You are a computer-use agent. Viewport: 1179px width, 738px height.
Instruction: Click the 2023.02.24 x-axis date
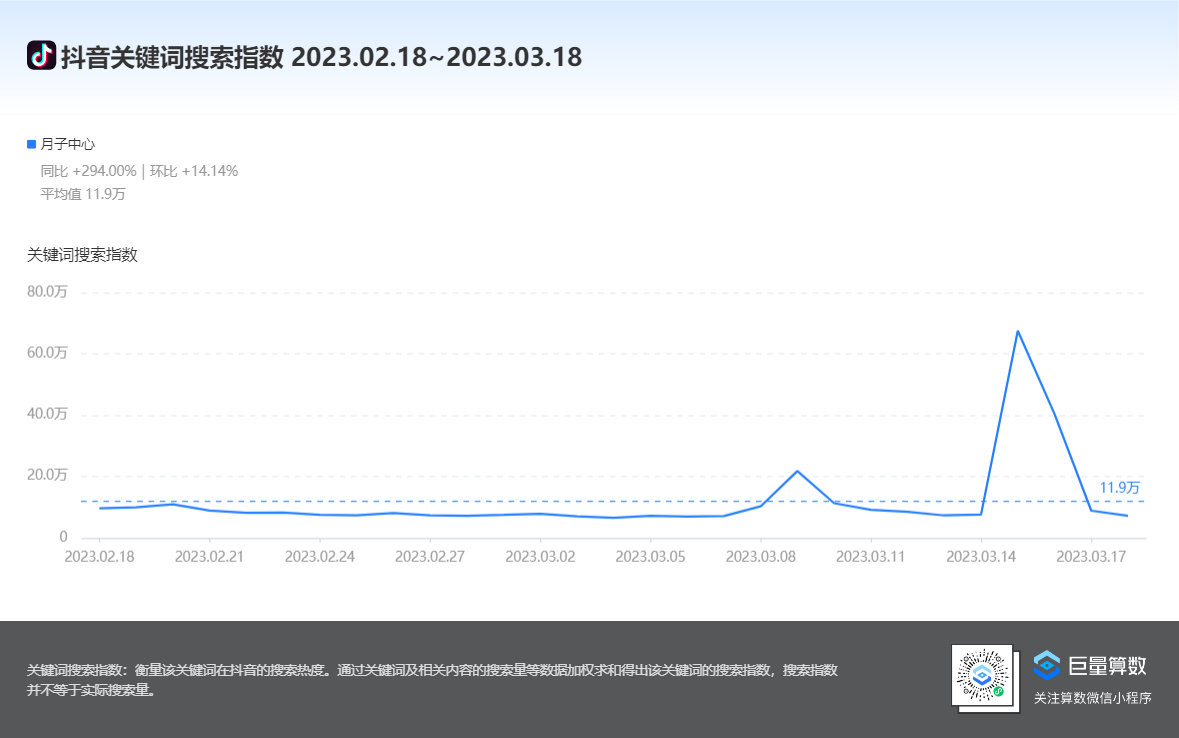[x=320, y=557]
